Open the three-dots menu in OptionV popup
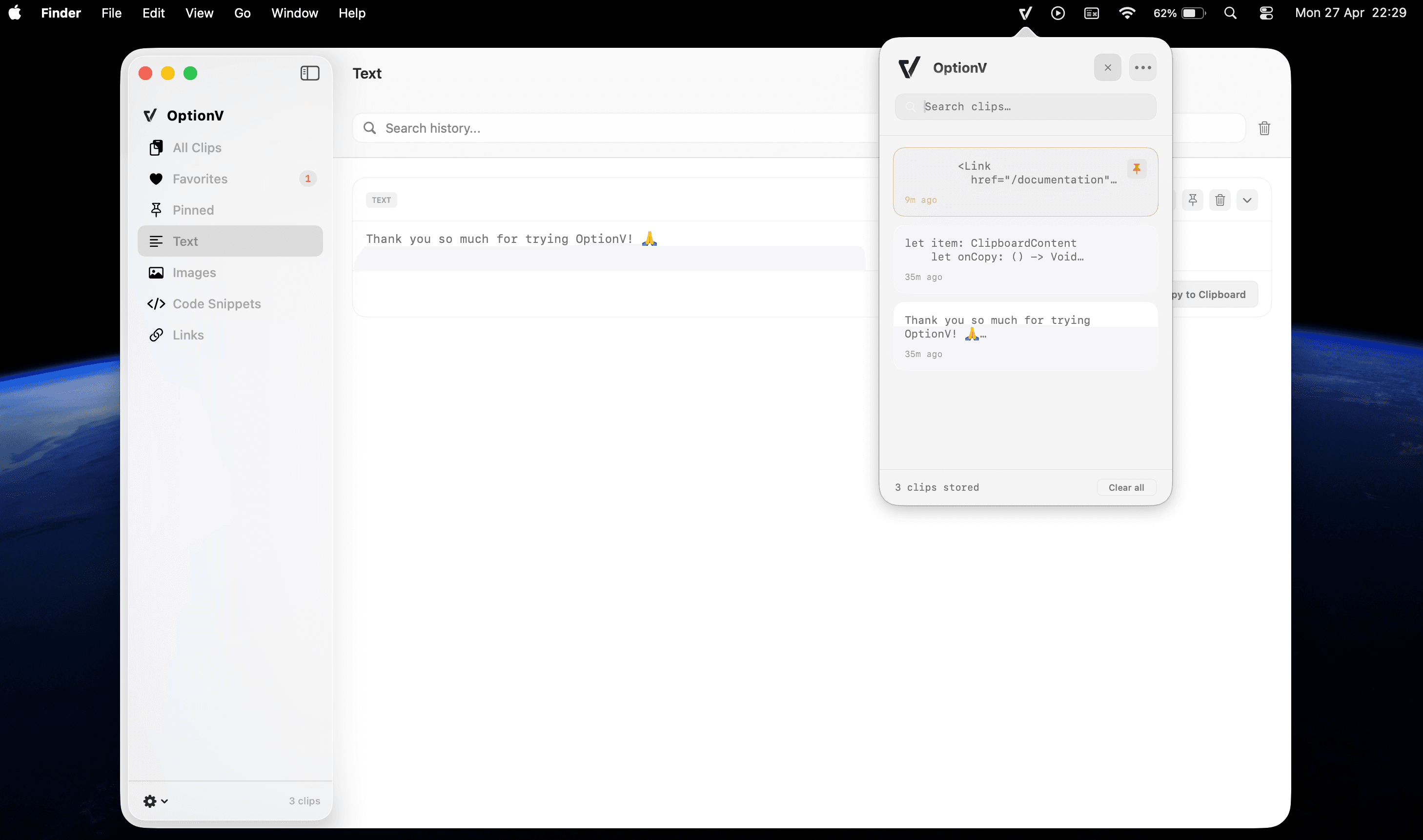 1143,67
